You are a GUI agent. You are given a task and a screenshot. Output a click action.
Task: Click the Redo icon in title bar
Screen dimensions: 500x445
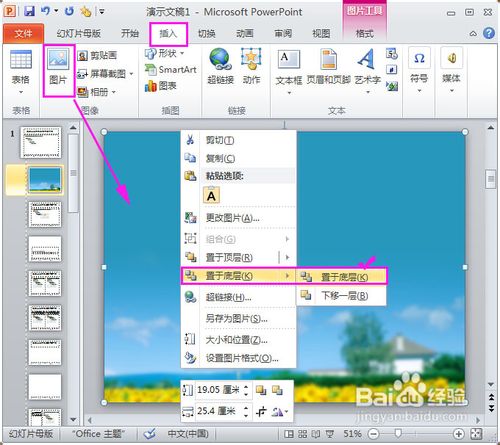click(69, 11)
